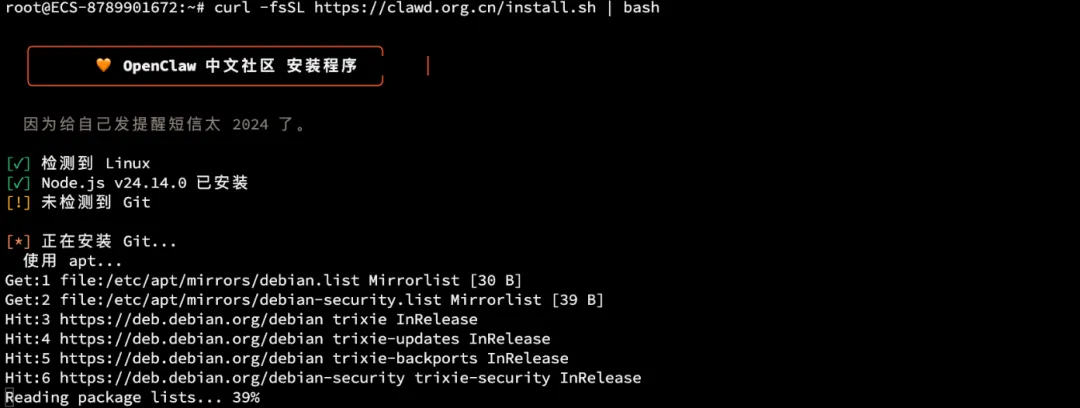This screenshot has height=408, width=1080.
Task: Click green checkmark beside Node.js v24.14.0
Action: (x=19, y=183)
